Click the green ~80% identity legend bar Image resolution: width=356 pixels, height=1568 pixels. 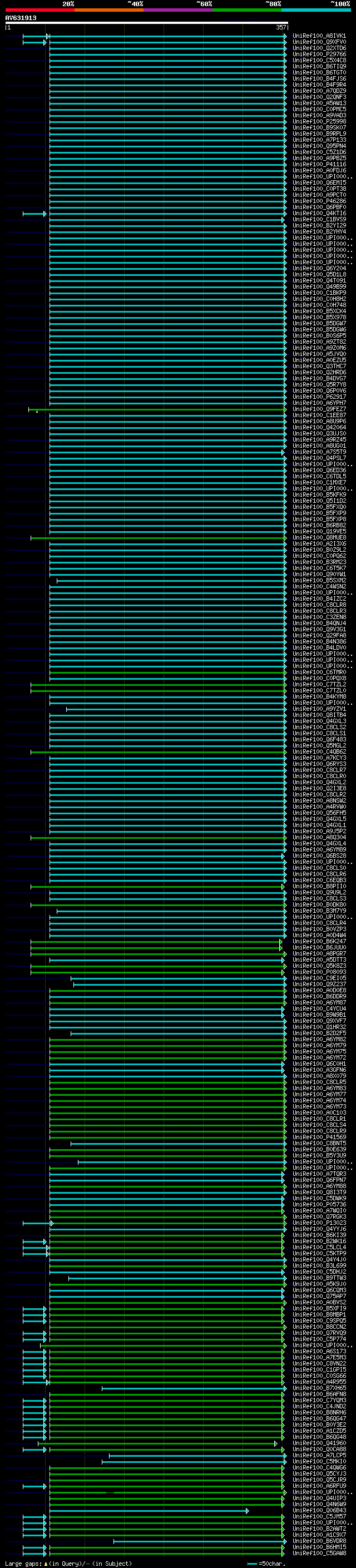[x=247, y=10]
